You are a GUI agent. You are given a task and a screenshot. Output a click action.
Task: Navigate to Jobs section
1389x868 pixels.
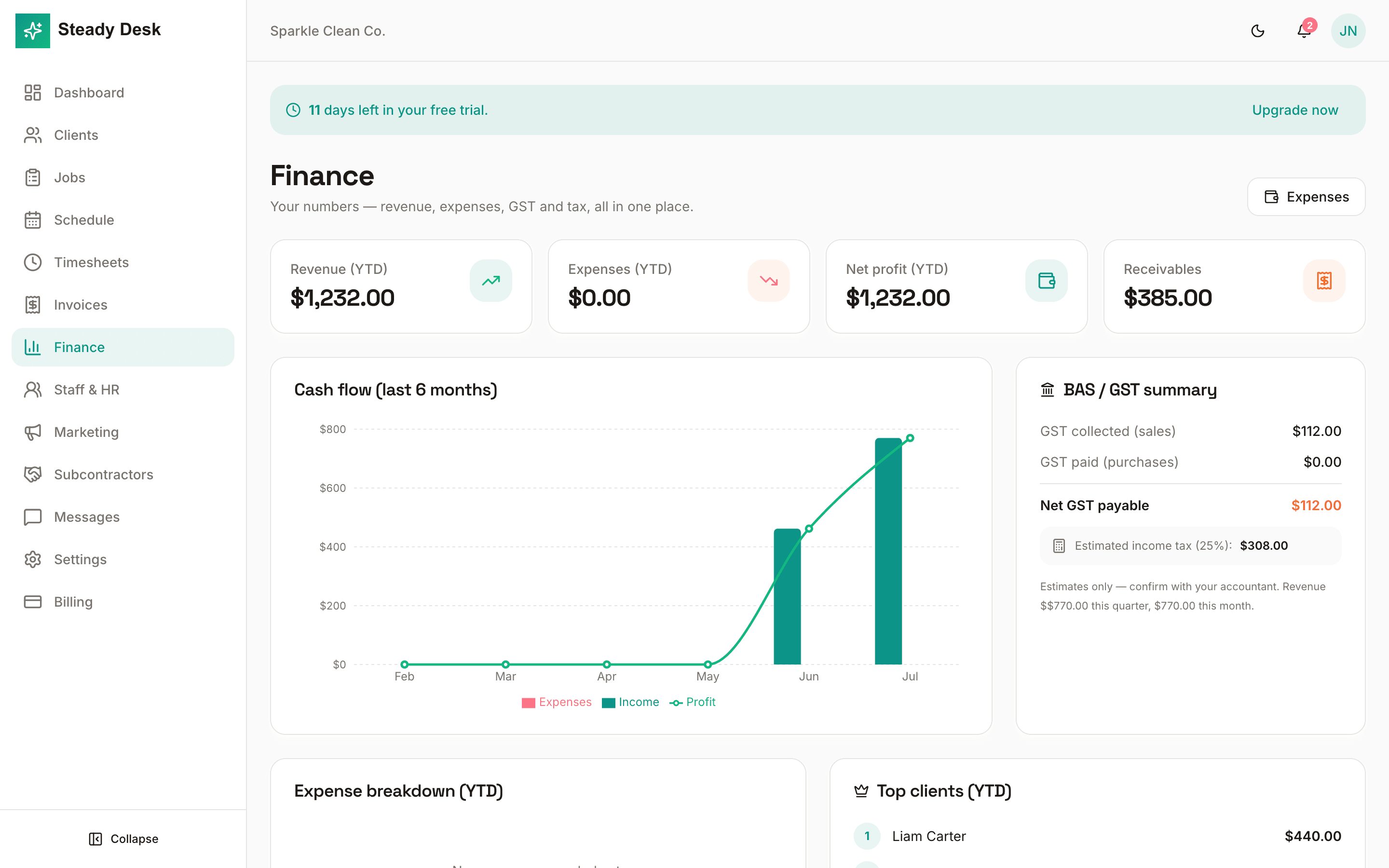[123, 177]
